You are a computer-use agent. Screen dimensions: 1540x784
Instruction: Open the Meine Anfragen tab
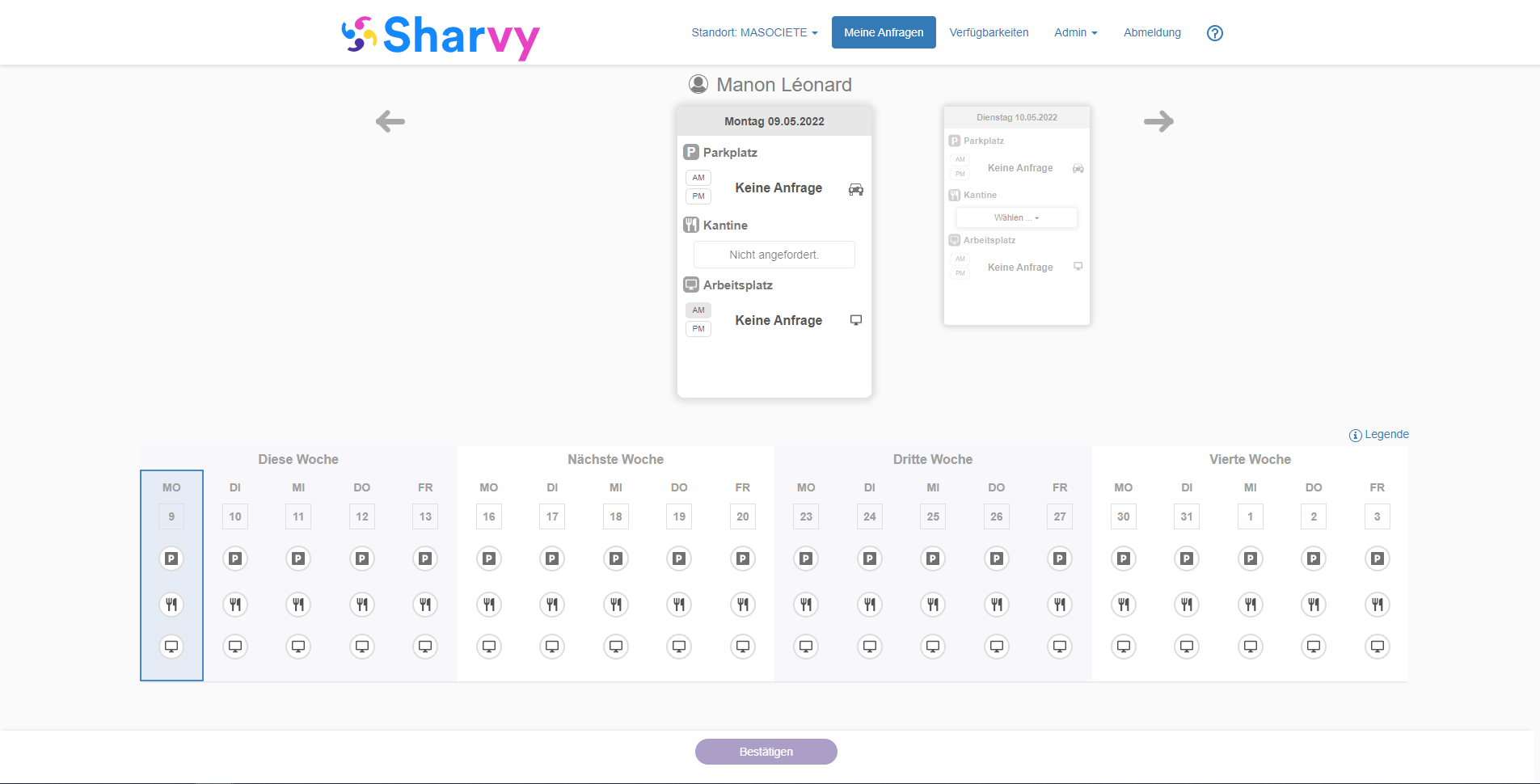pos(884,32)
